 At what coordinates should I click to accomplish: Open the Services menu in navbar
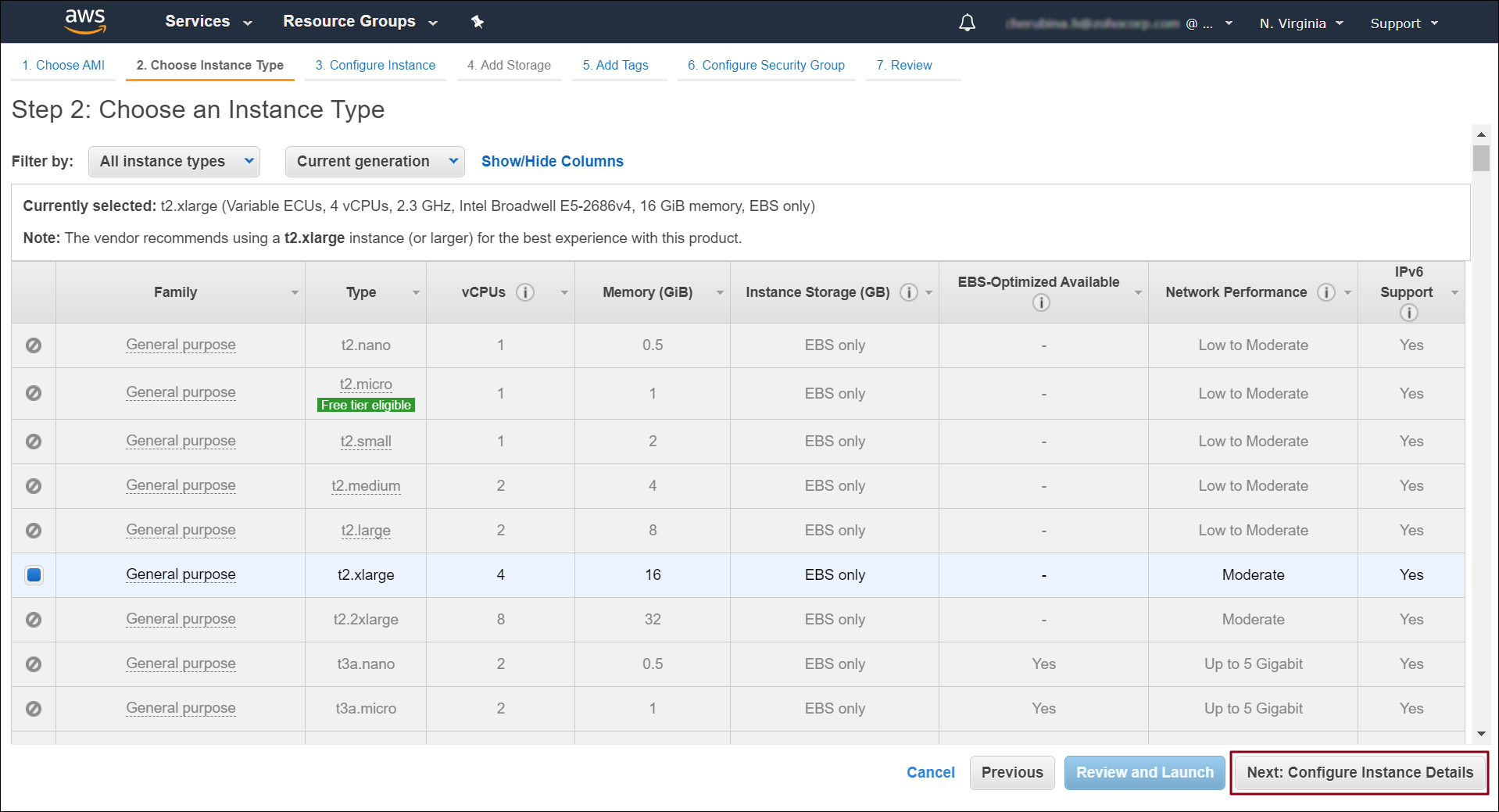(x=208, y=22)
